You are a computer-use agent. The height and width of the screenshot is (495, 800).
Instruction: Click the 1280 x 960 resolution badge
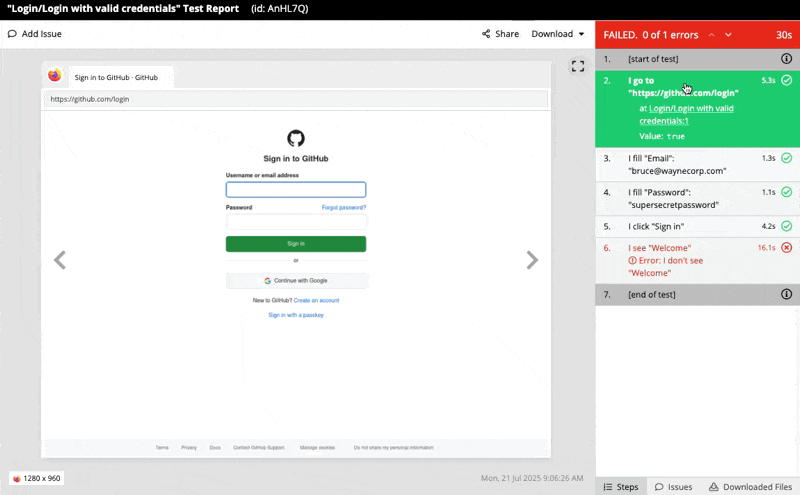click(36, 478)
